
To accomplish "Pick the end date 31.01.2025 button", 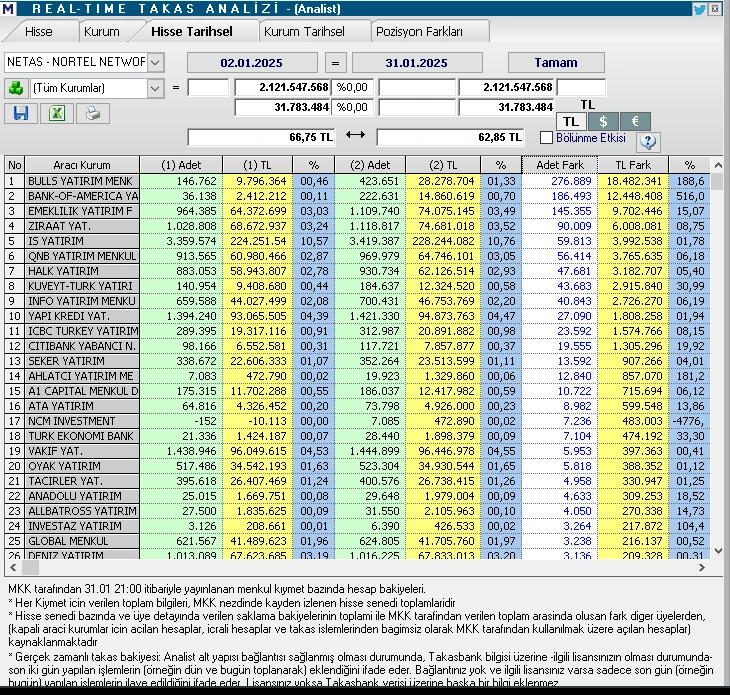I will point(417,62).
